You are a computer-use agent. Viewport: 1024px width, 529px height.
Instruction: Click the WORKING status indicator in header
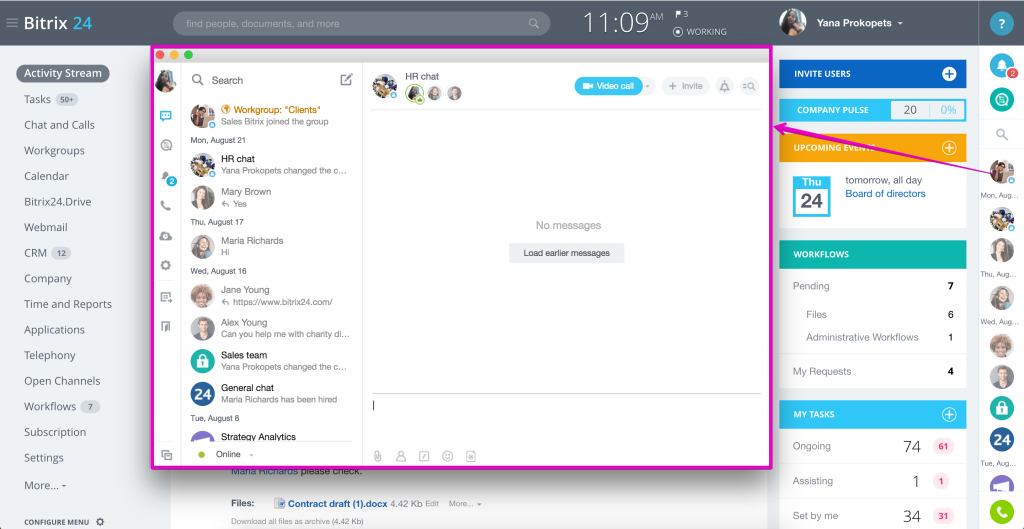699,31
